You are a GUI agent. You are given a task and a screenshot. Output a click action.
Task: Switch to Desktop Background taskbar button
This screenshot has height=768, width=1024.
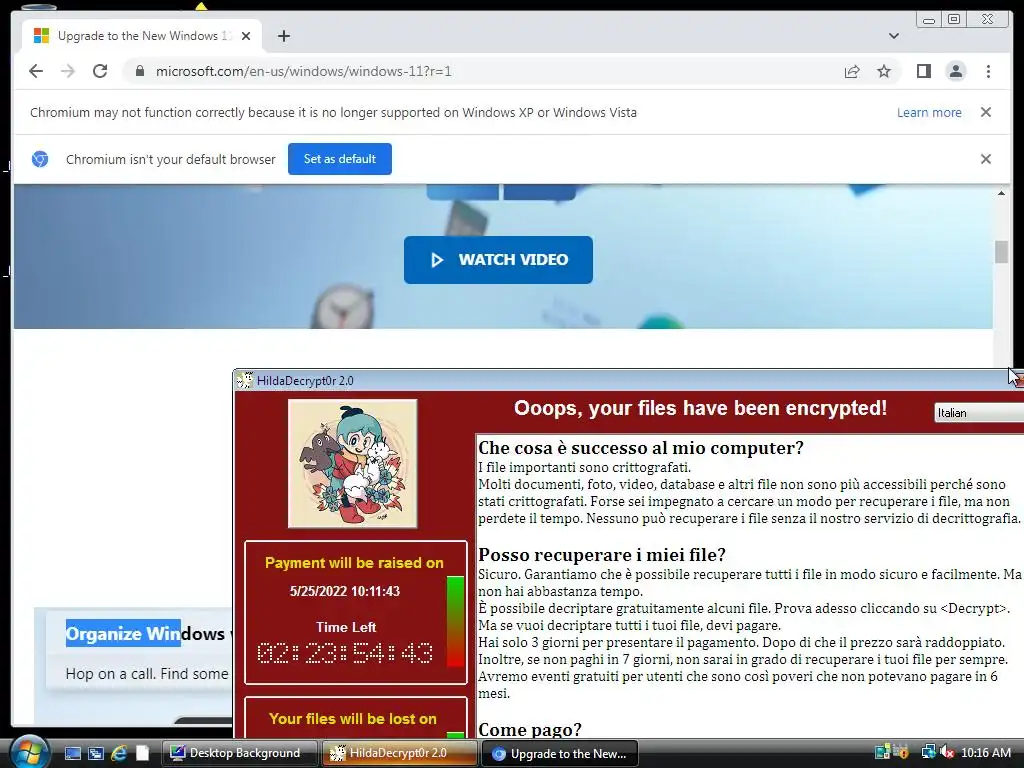[240, 753]
